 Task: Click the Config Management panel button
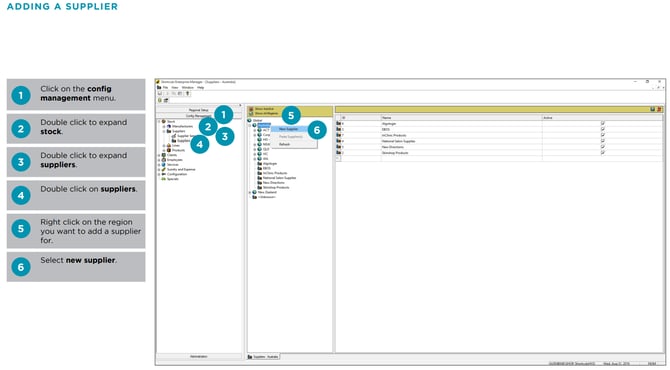(x=199, y=116)
